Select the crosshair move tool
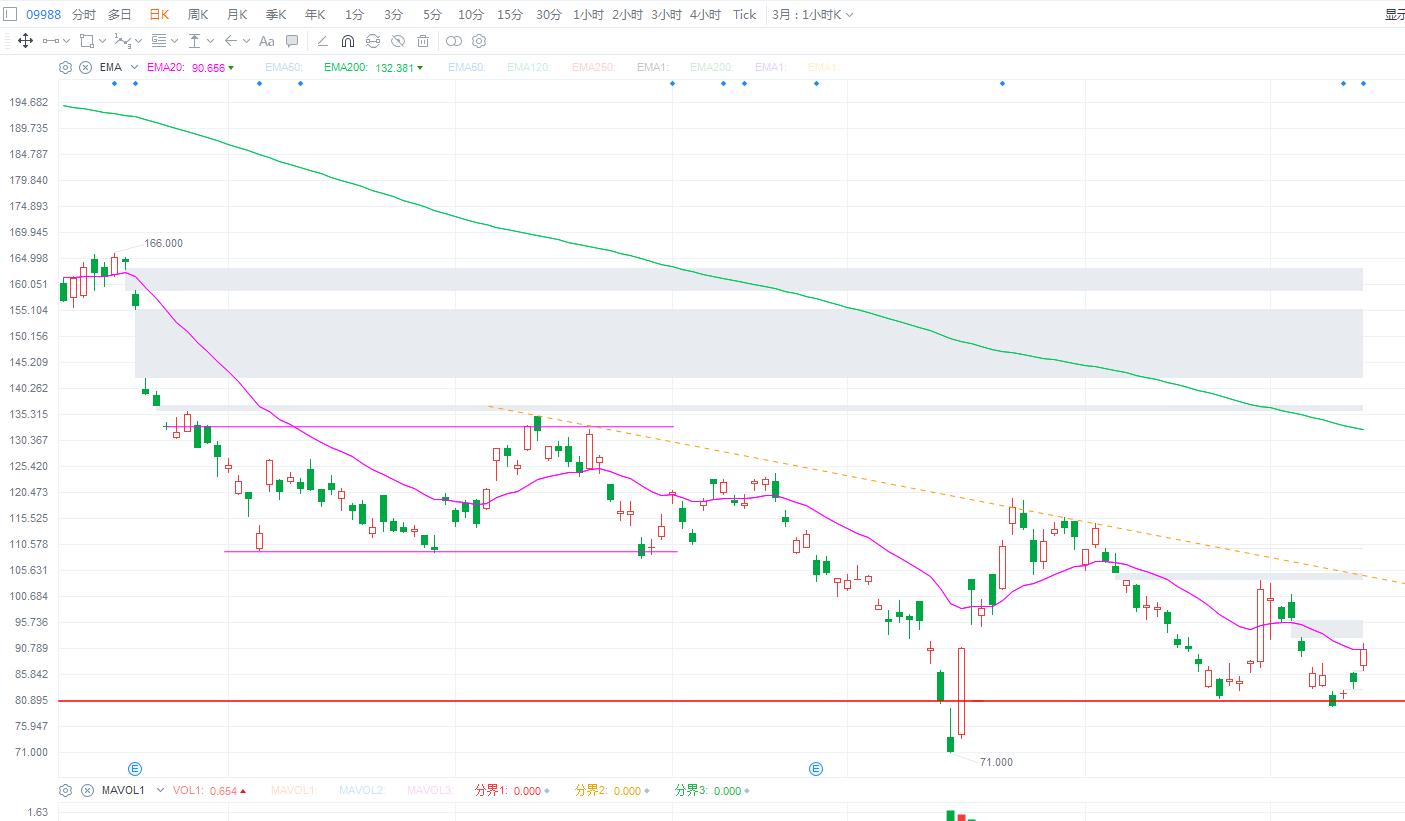 tap(25, 41)
